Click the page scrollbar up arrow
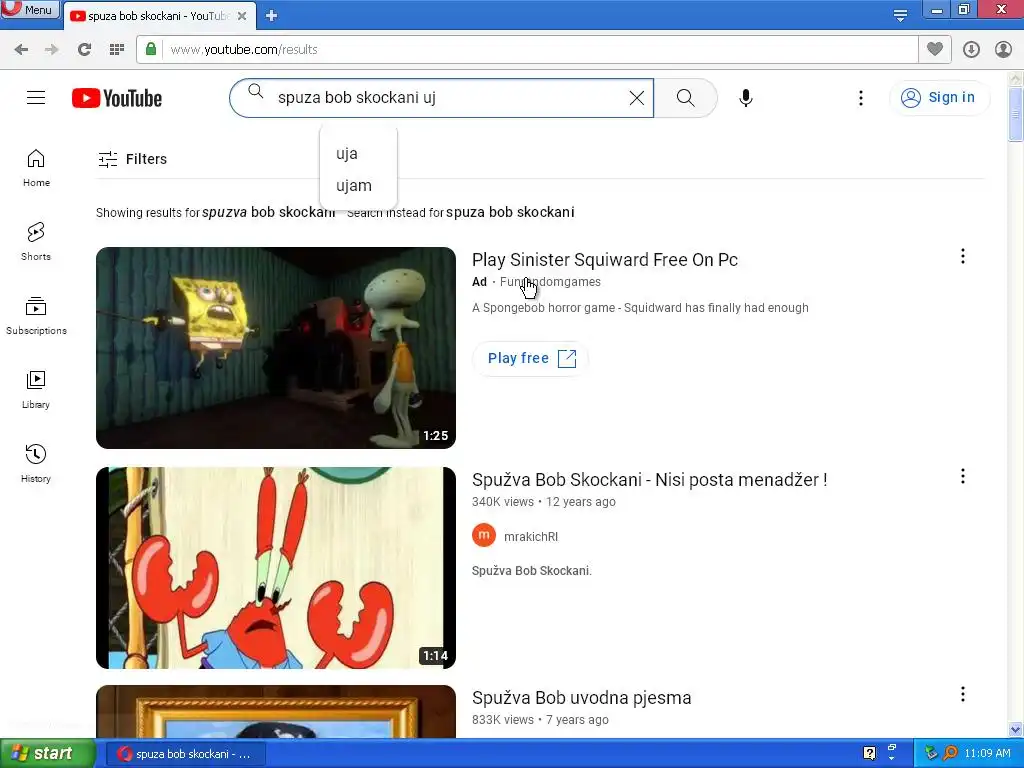This screenshot has height=768, width=1024. click(1015, 78)
